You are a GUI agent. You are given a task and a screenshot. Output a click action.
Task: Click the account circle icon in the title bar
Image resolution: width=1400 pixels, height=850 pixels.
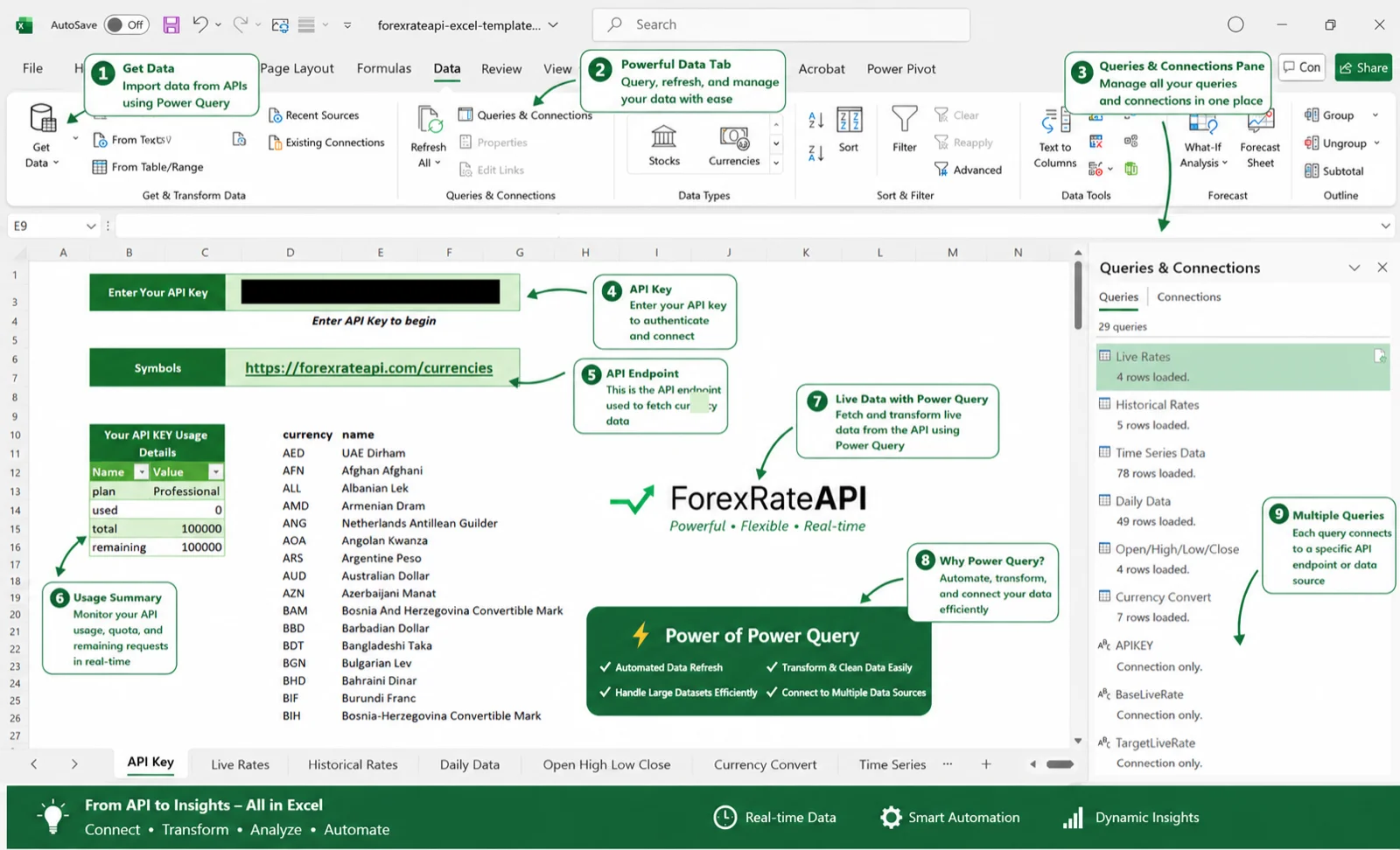1235,24
